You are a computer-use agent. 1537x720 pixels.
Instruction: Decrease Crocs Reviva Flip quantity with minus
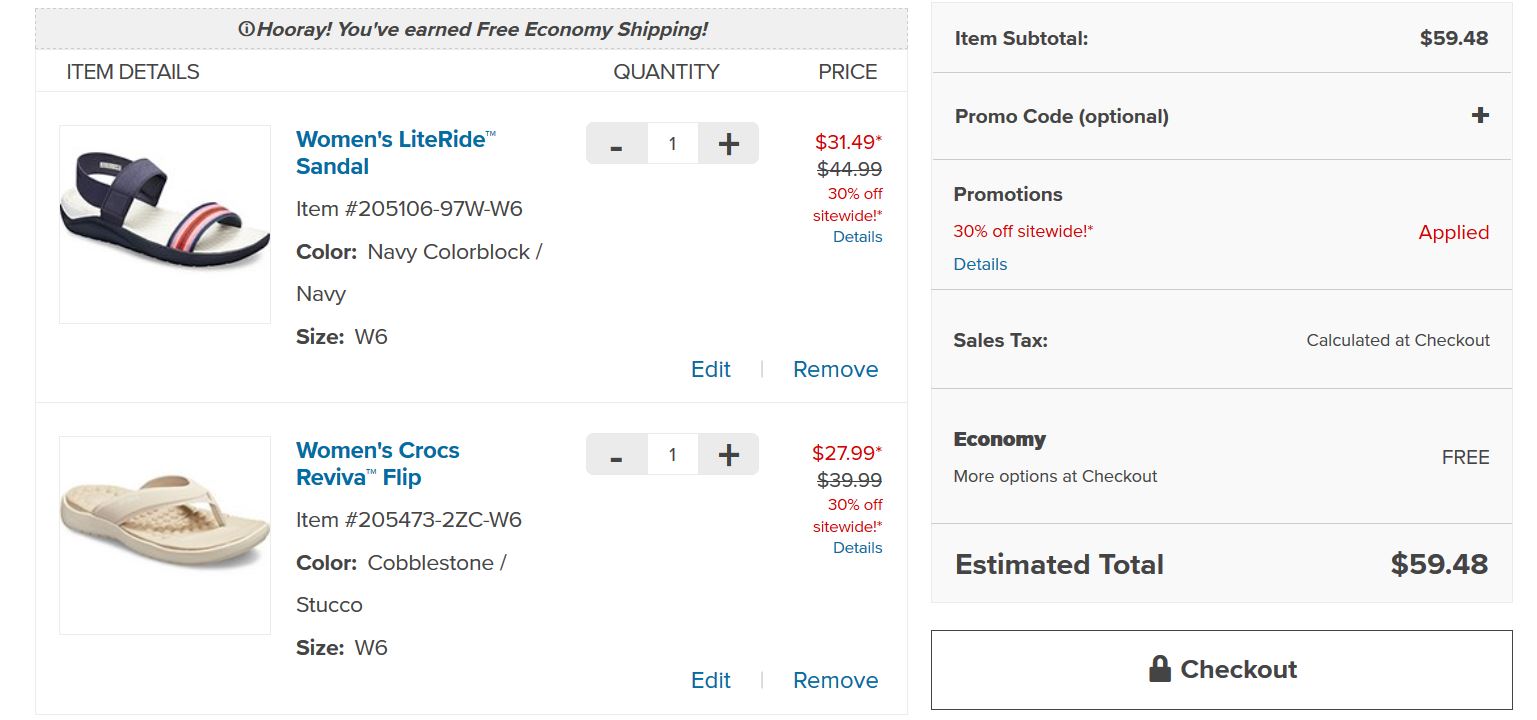tap(616, 455)
